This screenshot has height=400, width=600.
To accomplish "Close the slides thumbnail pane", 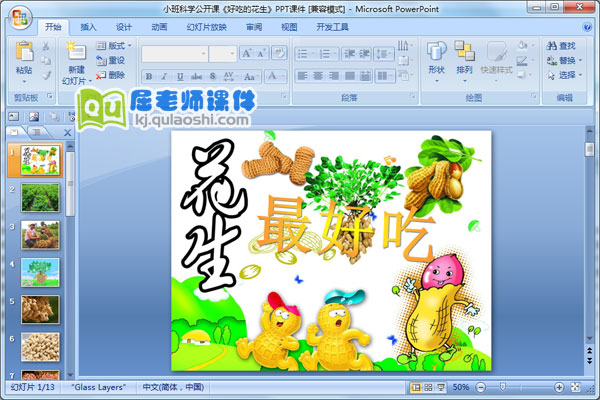I will coord(67,133).
